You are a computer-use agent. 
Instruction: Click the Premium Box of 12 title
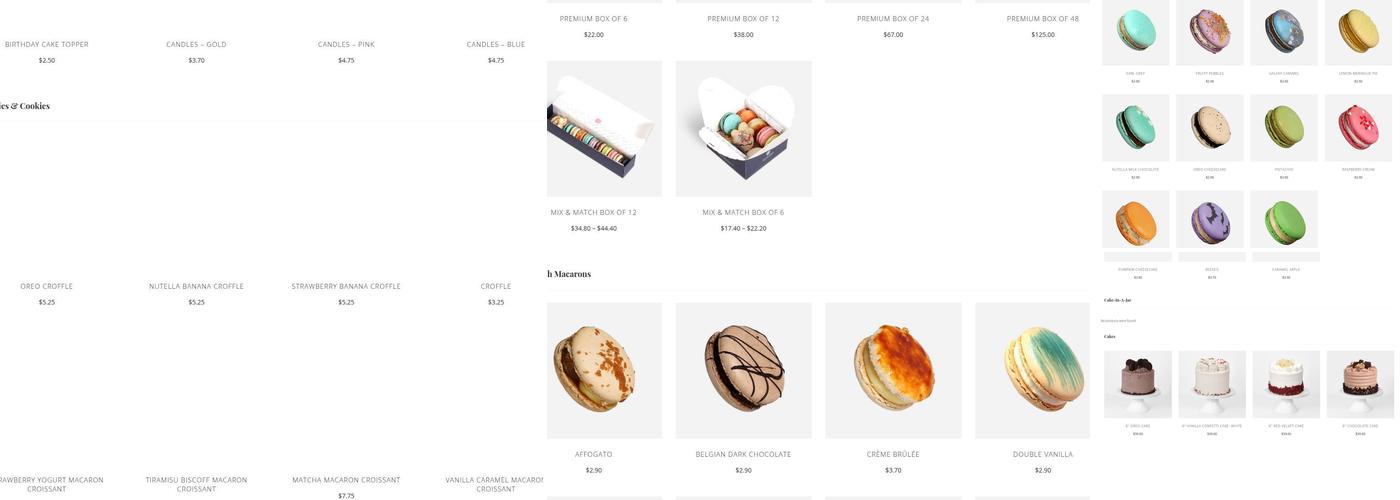point(743,19)
